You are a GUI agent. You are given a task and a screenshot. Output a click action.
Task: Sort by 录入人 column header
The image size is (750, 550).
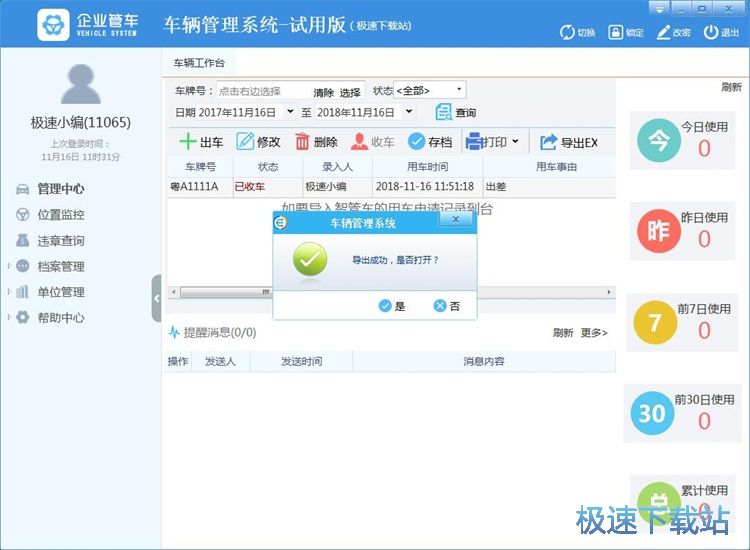[338, 167]
